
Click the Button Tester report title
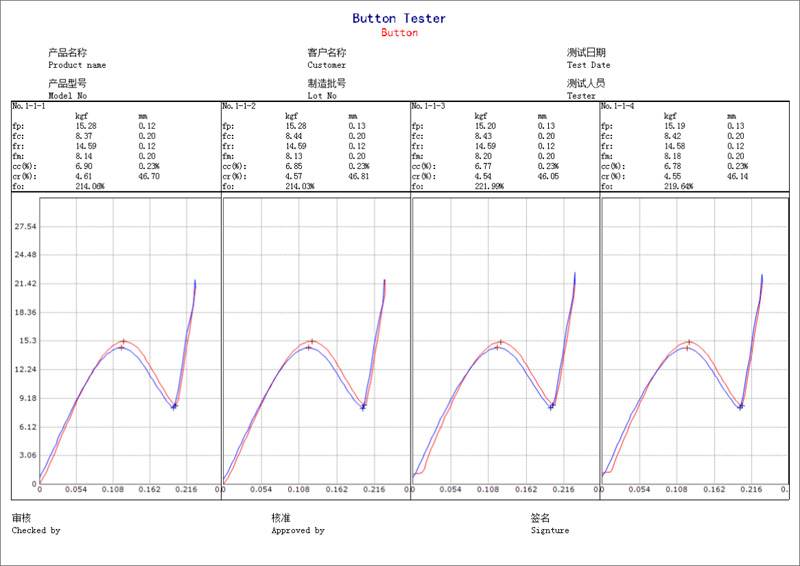click(x=399, y=18)
